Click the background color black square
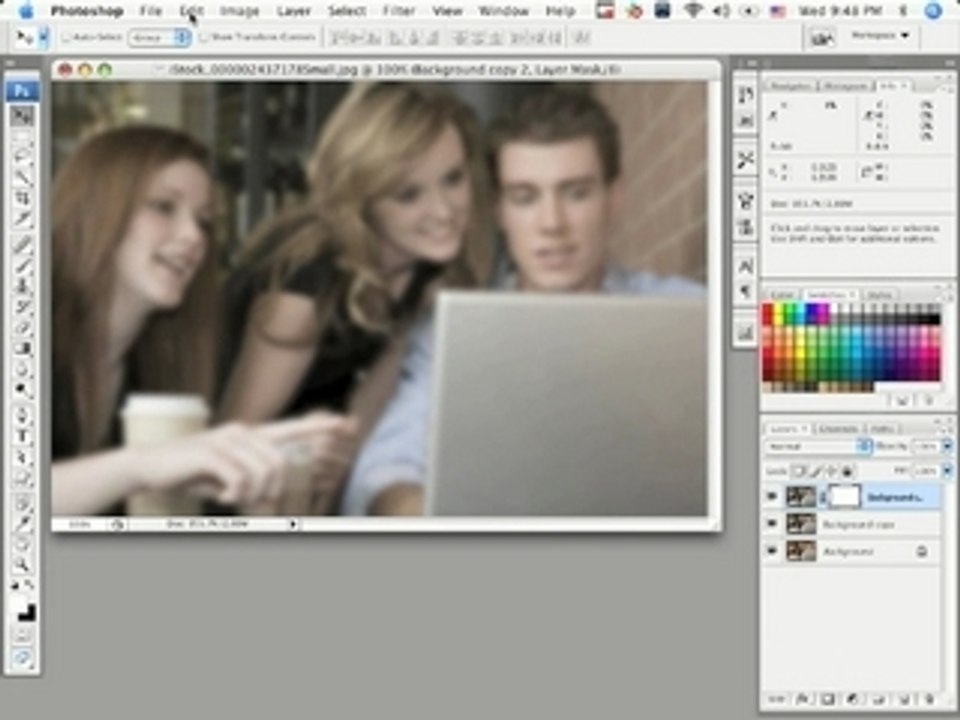The width and height of the screenshot is (960, 720). pyautogui.click(x=27, y=612)
